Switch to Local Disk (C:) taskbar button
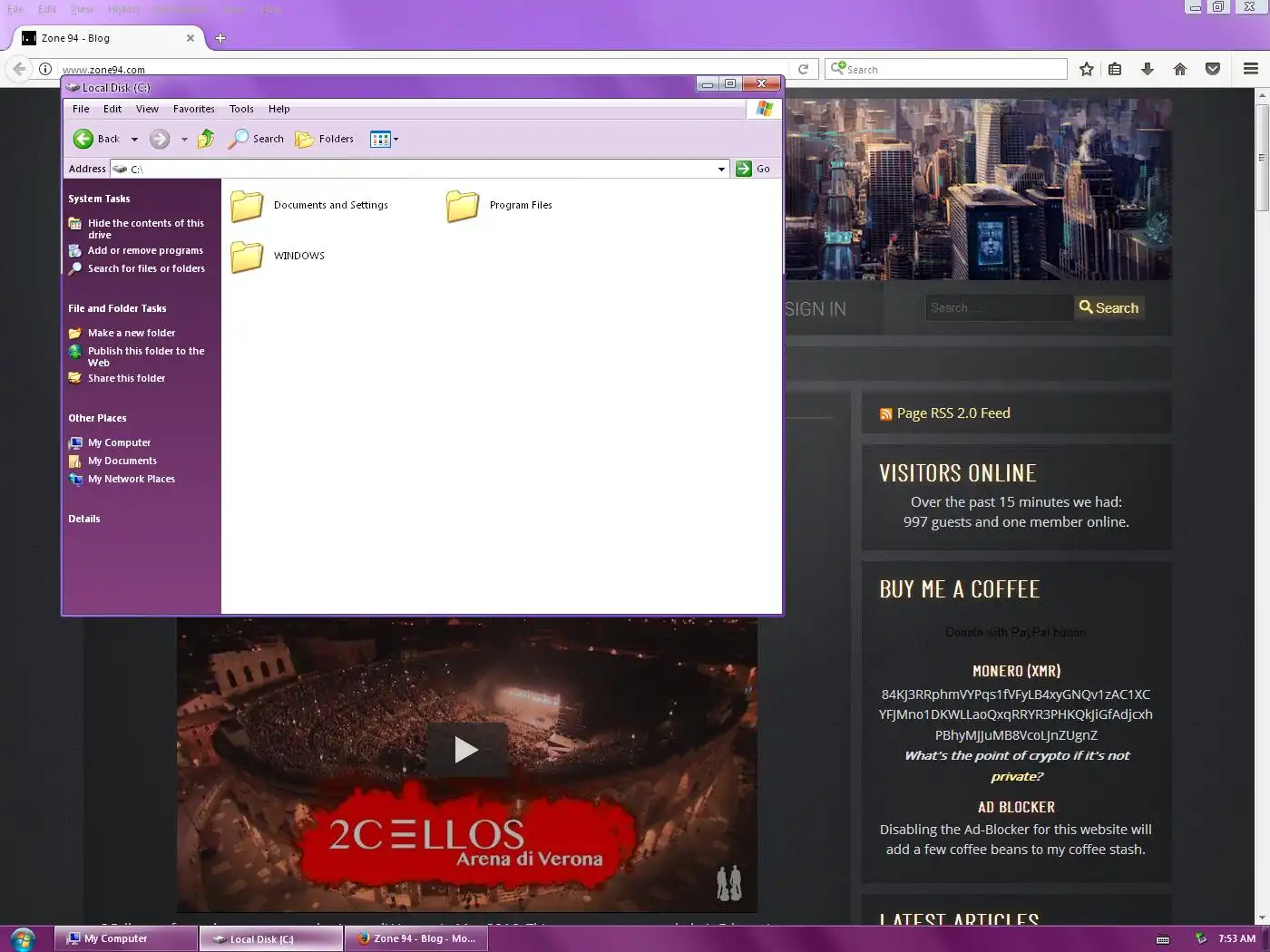Image resolution: width=1270 pixels, height=952 pixels. [x=271, y=938]
